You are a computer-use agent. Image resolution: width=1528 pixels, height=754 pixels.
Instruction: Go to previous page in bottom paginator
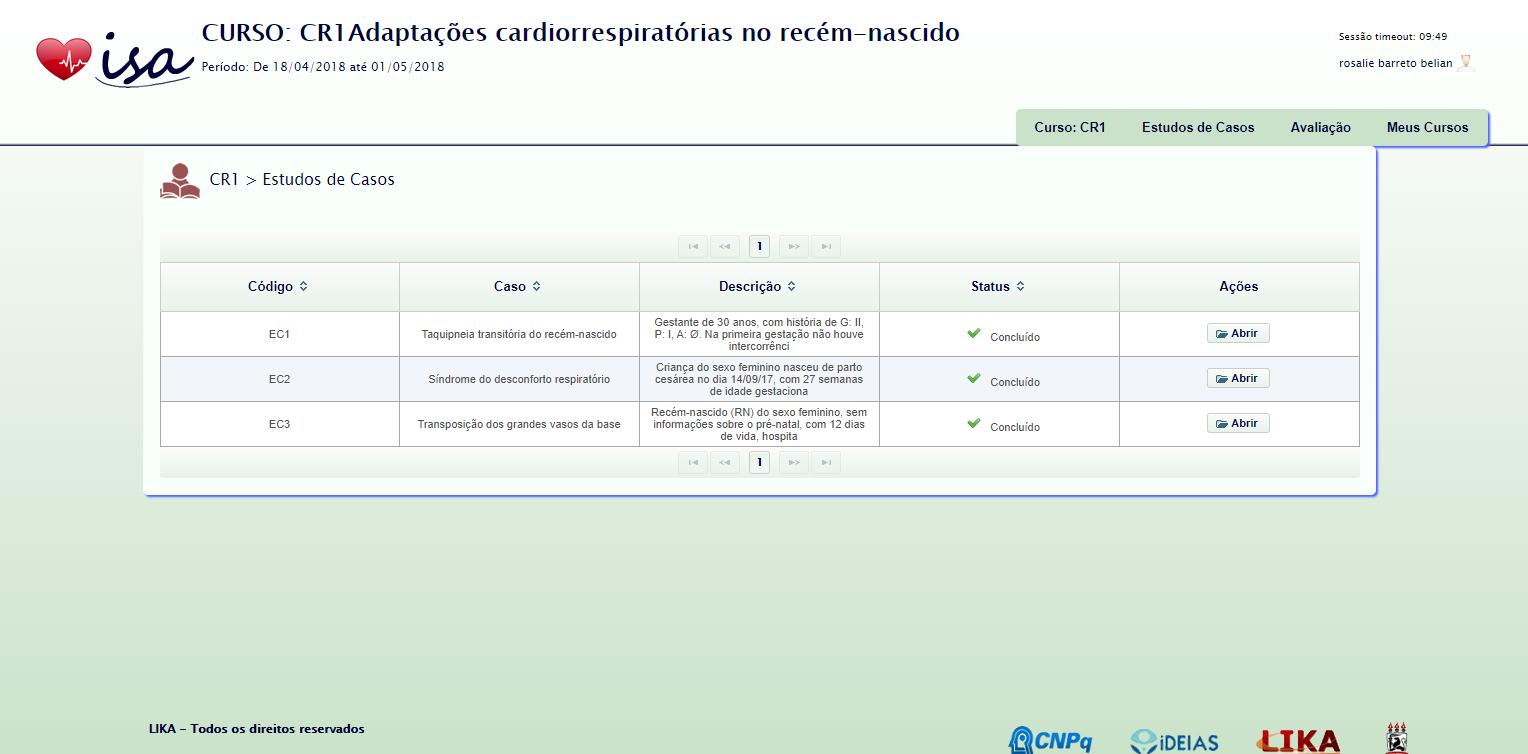click(x=725, y=462)
